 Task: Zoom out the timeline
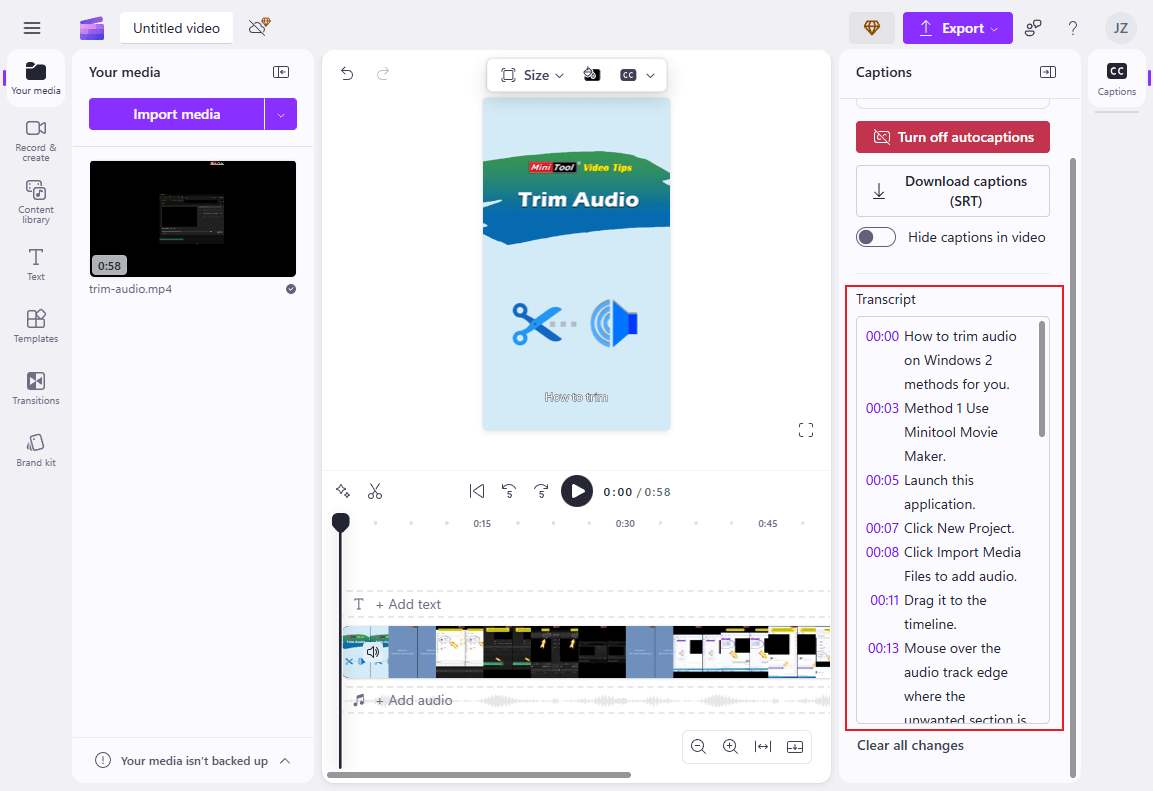[x=698, y=746]
